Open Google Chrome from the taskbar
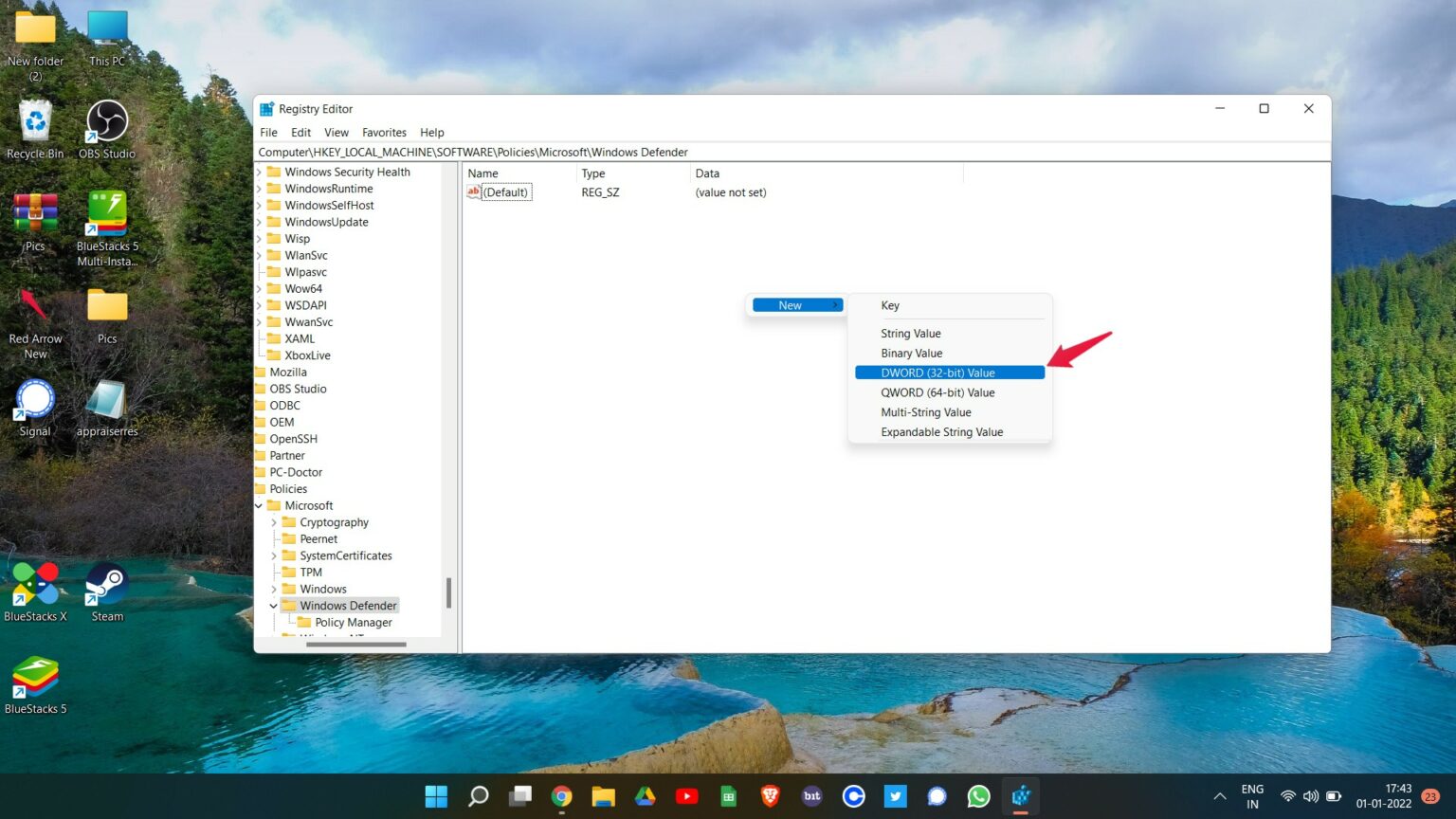Screen dimensions: 1456x819 click(x=561, y=796)
